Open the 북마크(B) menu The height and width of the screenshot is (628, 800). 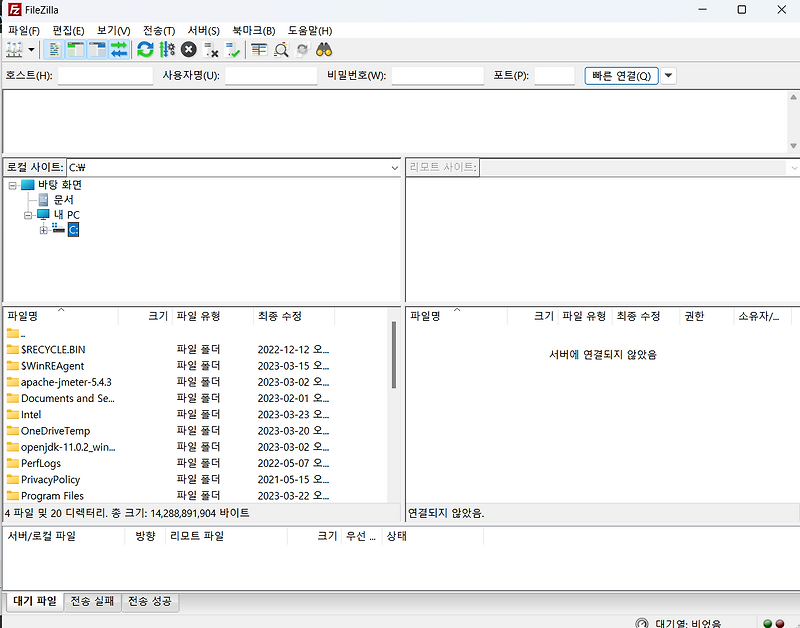click(x=254, y=31)
